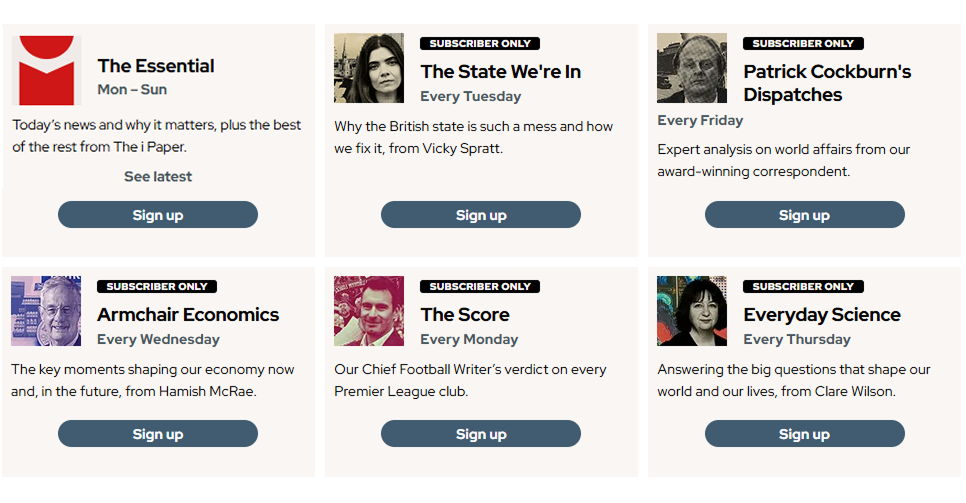The height and width of the screenshot is (503, 966).
Task: Sign up for Everyday Science newsletter
Action: pyautogui.click(x=805, y=433)
